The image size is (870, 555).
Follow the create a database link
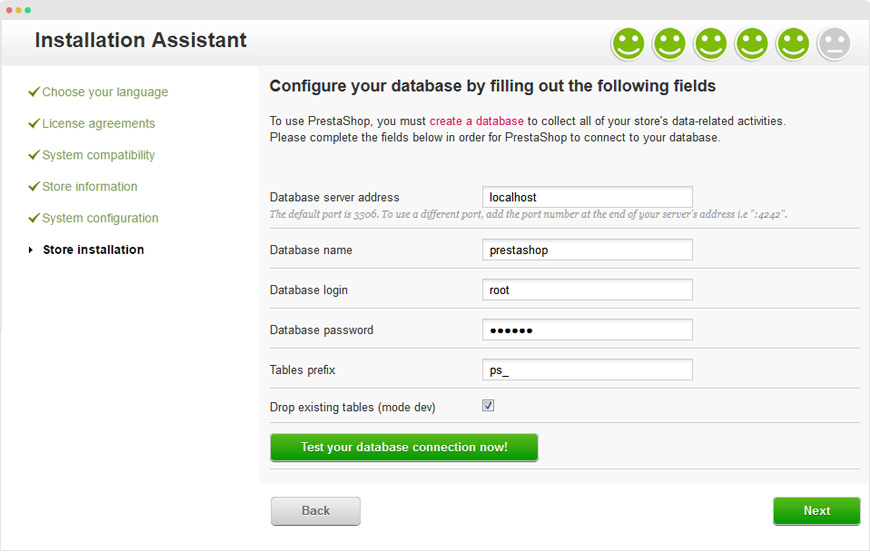[476, 121]
